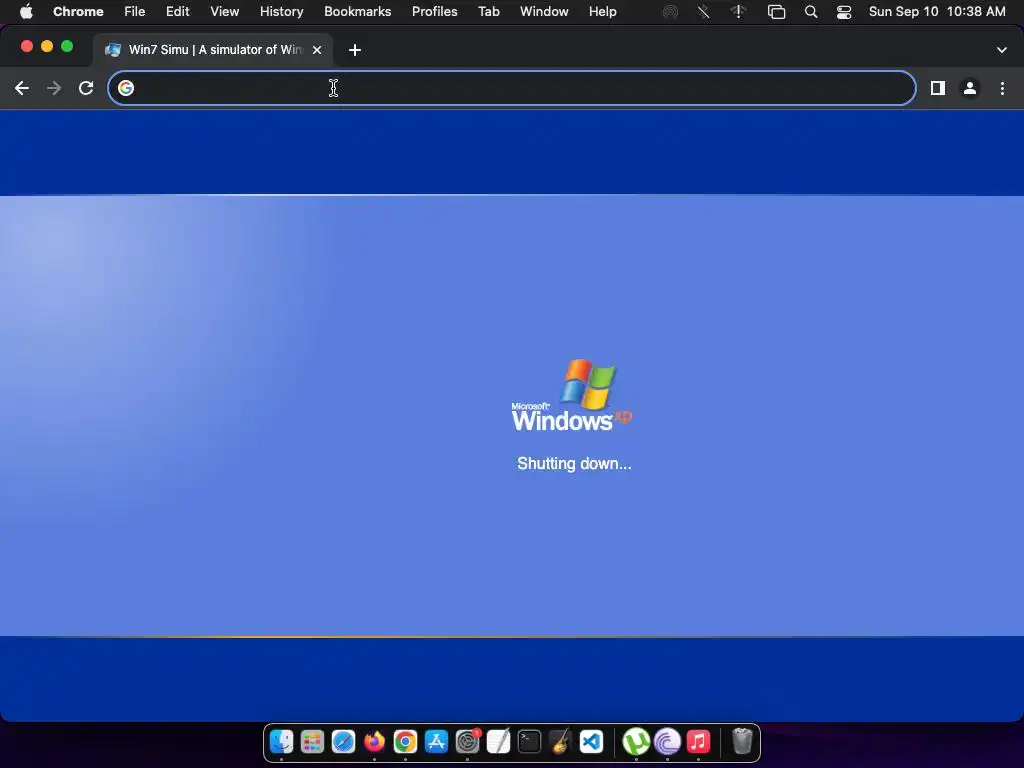Open the Help menu

click(603, 12)
